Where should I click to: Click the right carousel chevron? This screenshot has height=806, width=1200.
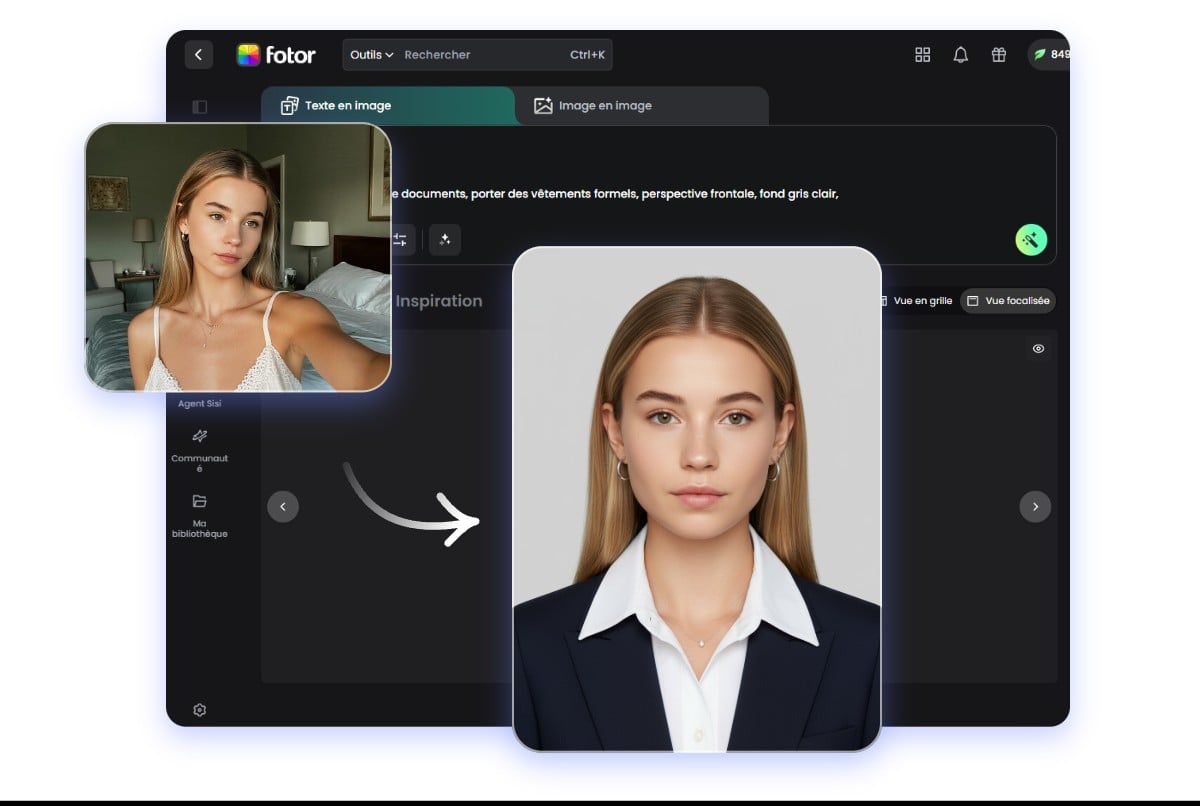point(1035,507)
